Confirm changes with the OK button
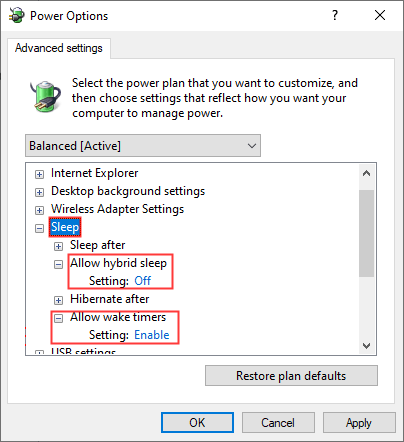Screen dimensions: 404x442 (197, 423)
